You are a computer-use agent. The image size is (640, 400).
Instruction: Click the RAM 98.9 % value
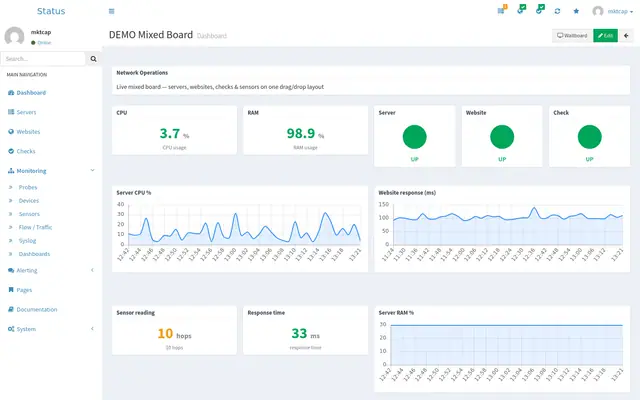pos(305,133)
